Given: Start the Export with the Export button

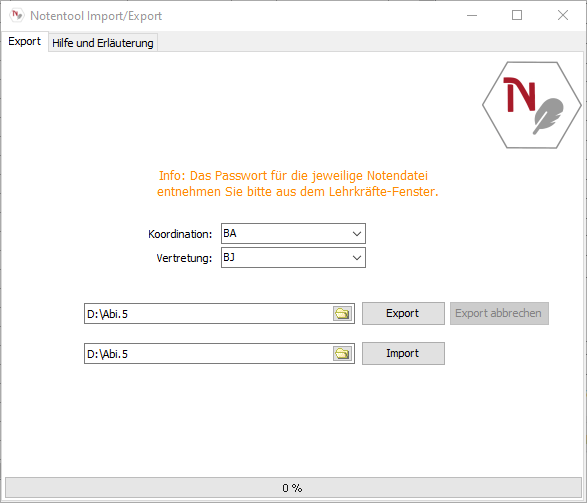Looking at the screenshot, I should pos(403,313).
